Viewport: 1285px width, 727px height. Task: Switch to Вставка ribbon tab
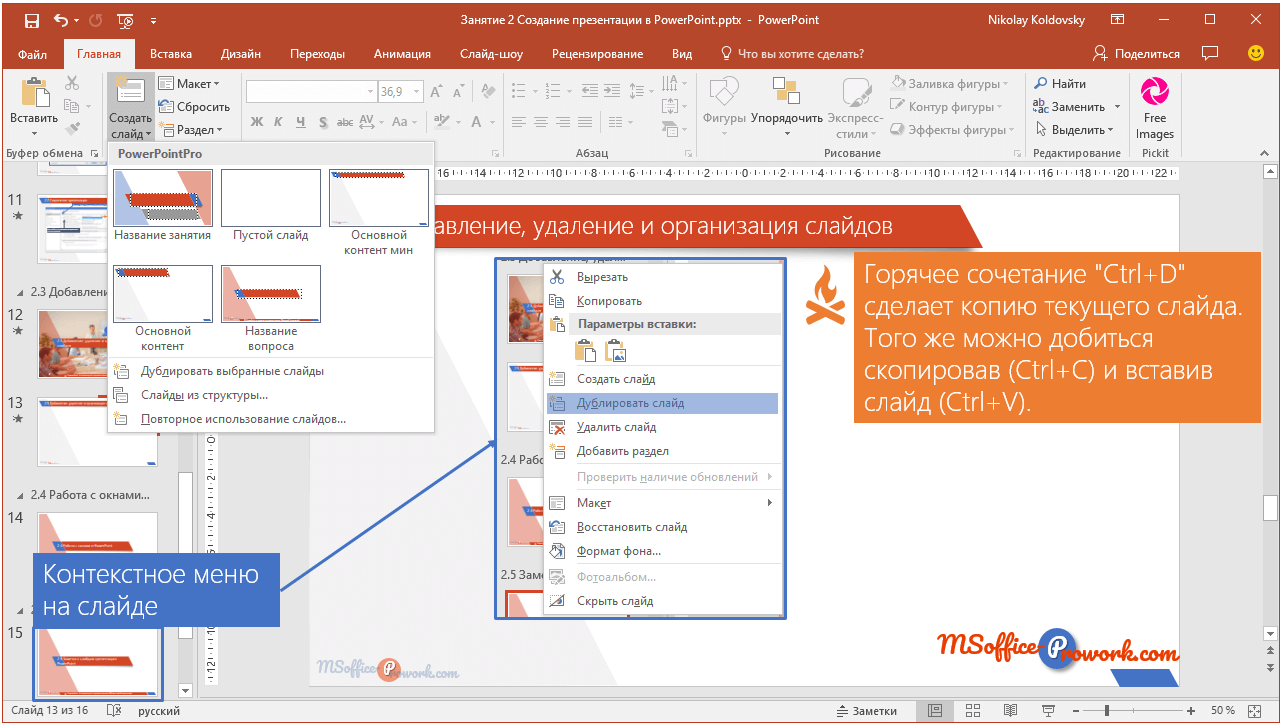[x=171, y=54]
